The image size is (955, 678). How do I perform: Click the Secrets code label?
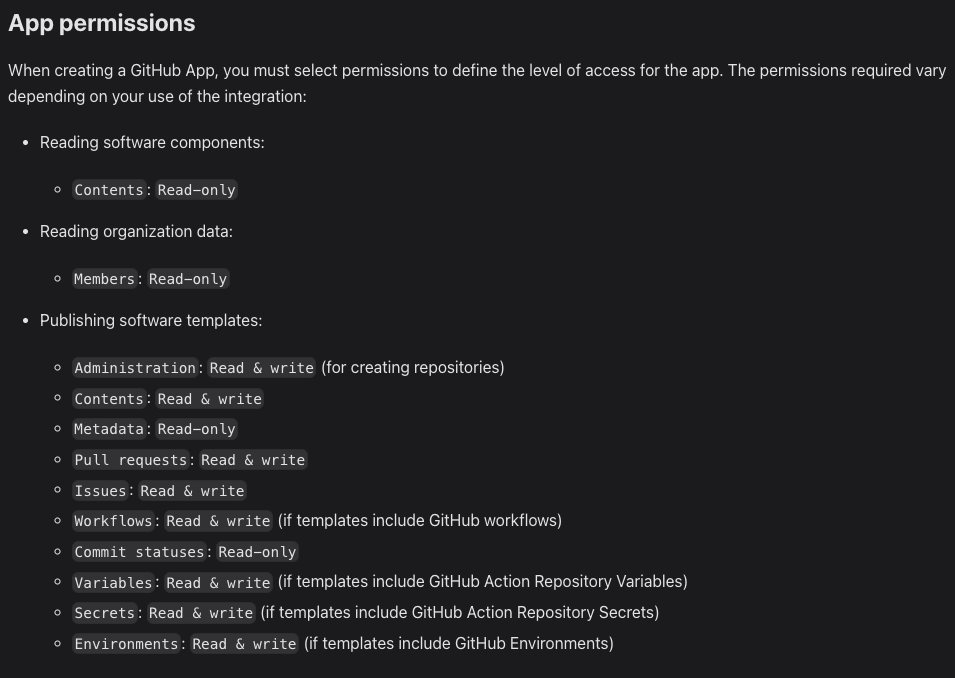point(104,613)
